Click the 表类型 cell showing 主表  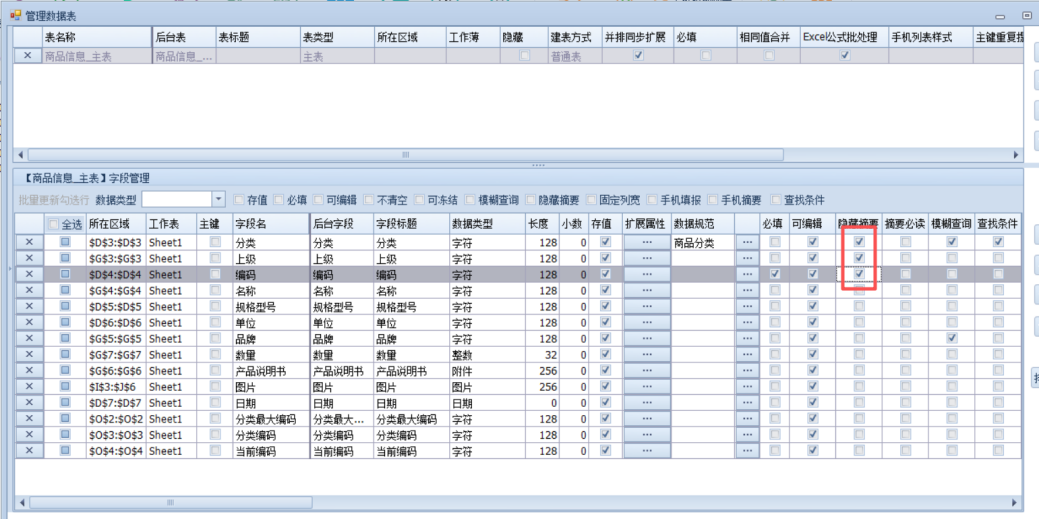point(335,57)
